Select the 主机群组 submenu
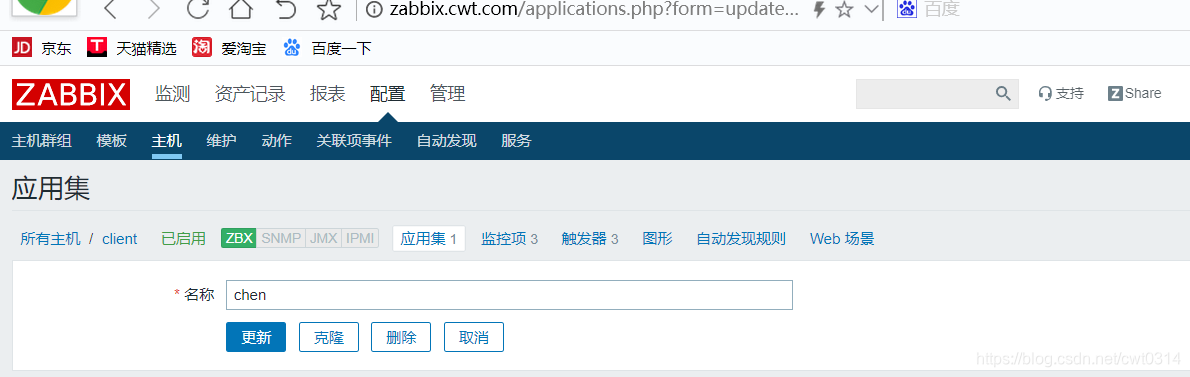1190x377 pixels. point(42,140)
